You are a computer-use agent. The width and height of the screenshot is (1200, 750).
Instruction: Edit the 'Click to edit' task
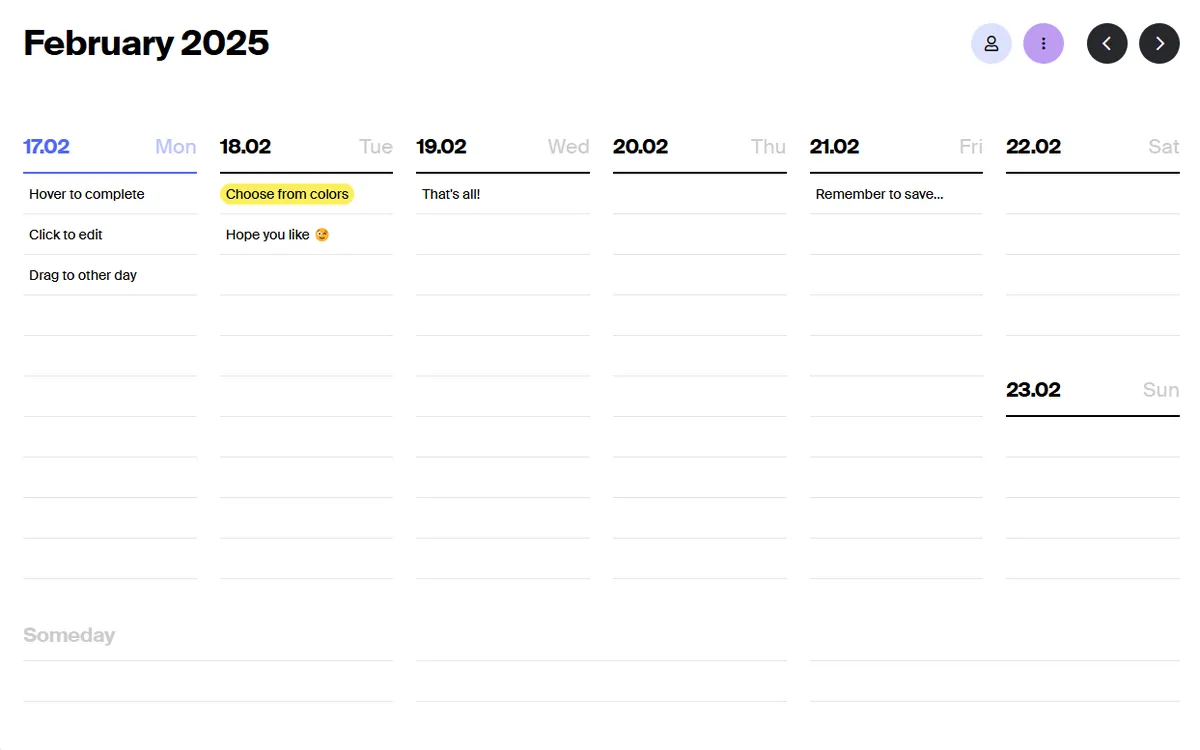[x=66, y=235]
